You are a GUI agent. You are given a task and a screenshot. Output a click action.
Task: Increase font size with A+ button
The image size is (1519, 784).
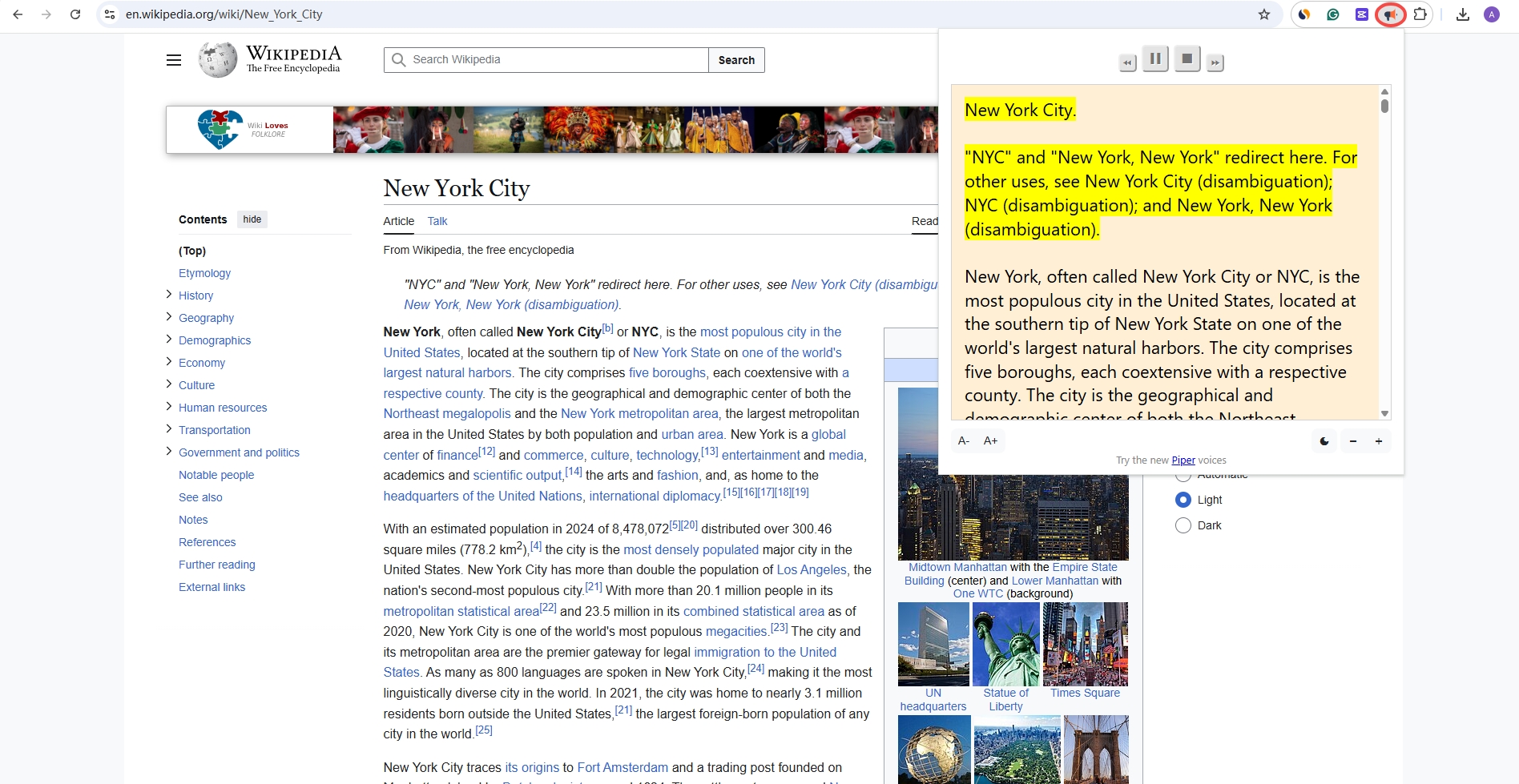click(991, 440)
